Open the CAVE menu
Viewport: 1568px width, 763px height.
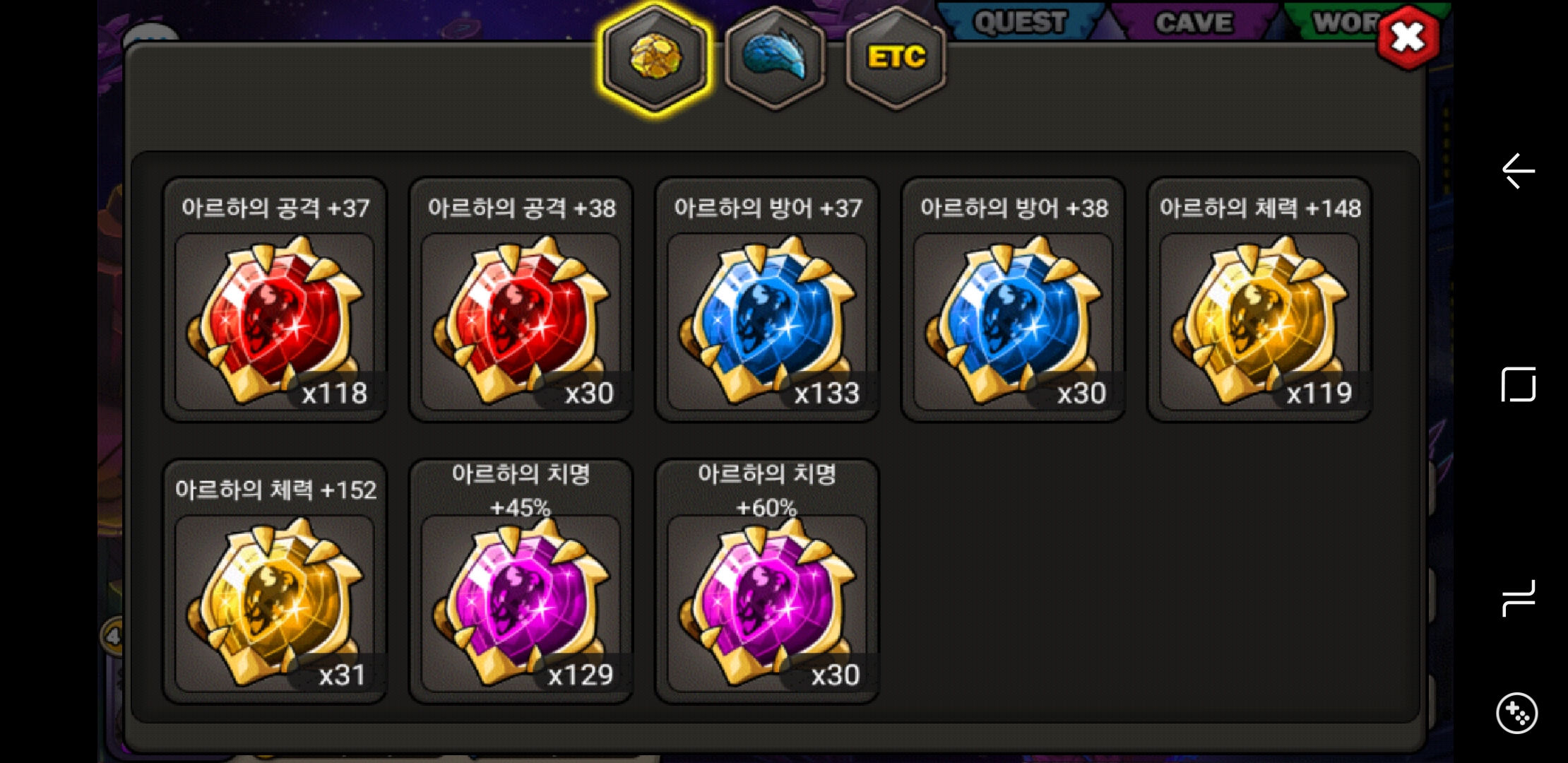(1195, 22)
